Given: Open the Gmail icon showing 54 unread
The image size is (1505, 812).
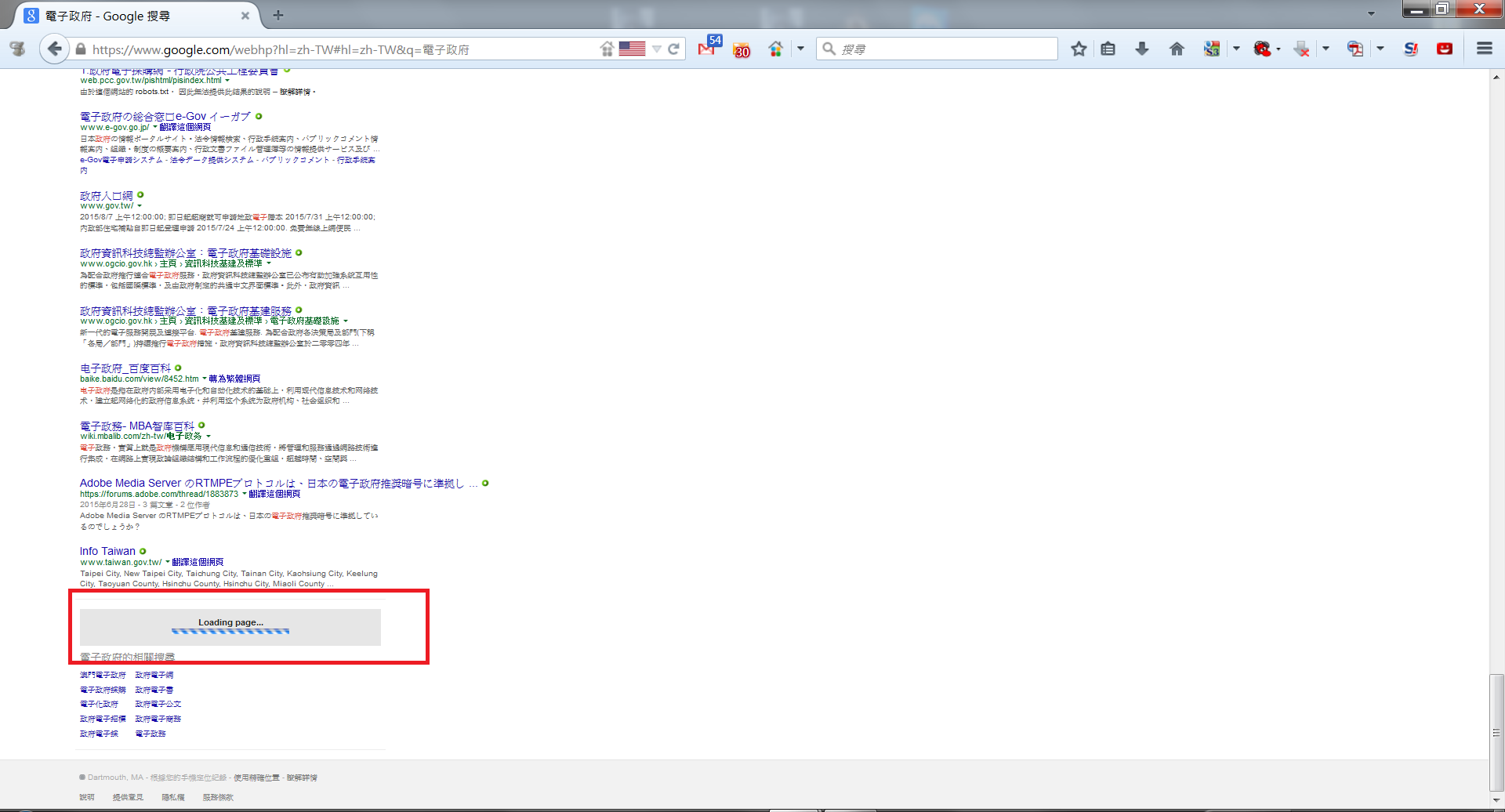Looking at the screenshot, I should click(x=708, y=48).
